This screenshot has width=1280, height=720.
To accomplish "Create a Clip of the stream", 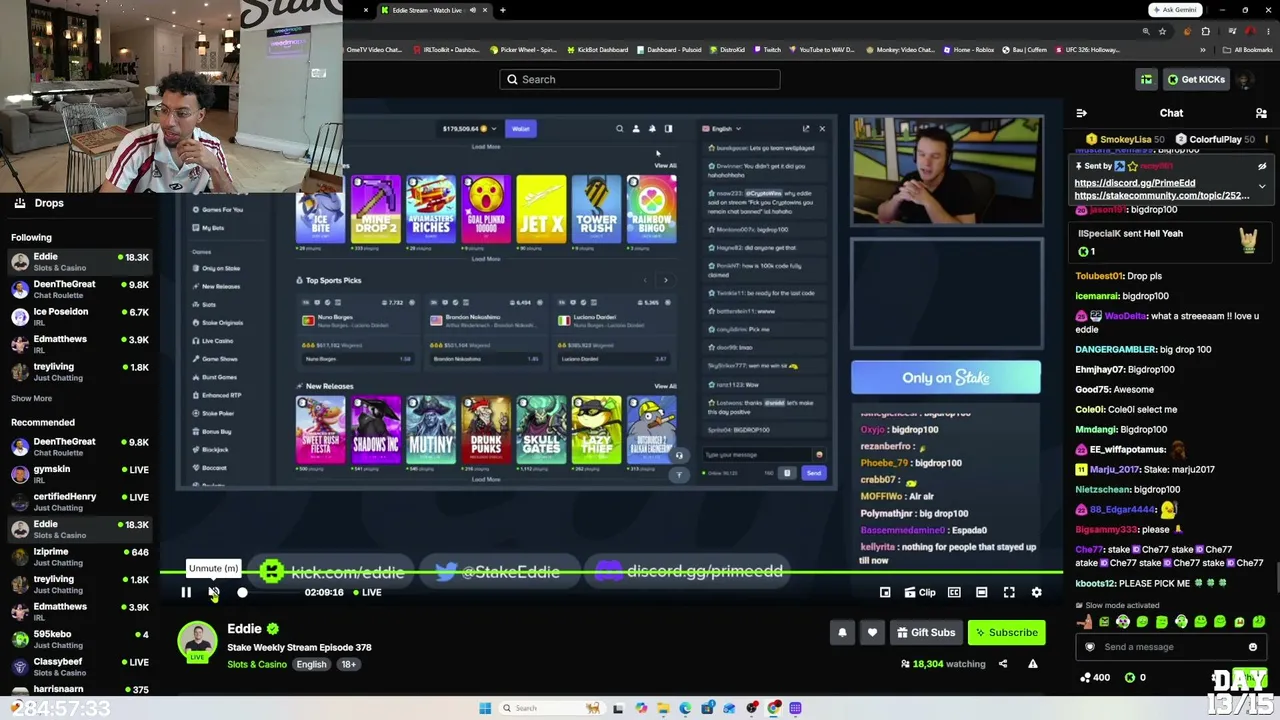I will pyautogui.click(x=920, y=593).
